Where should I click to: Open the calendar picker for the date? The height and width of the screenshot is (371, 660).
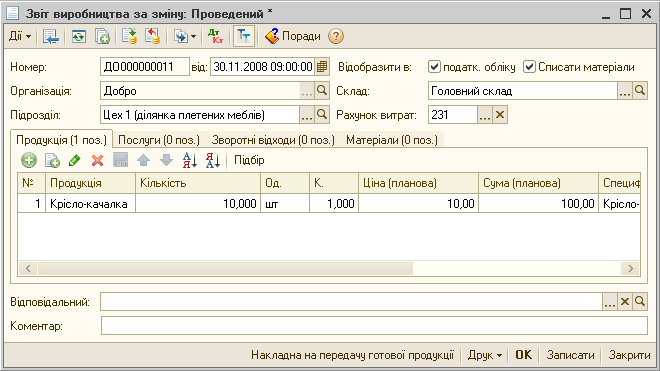[322, 67]
